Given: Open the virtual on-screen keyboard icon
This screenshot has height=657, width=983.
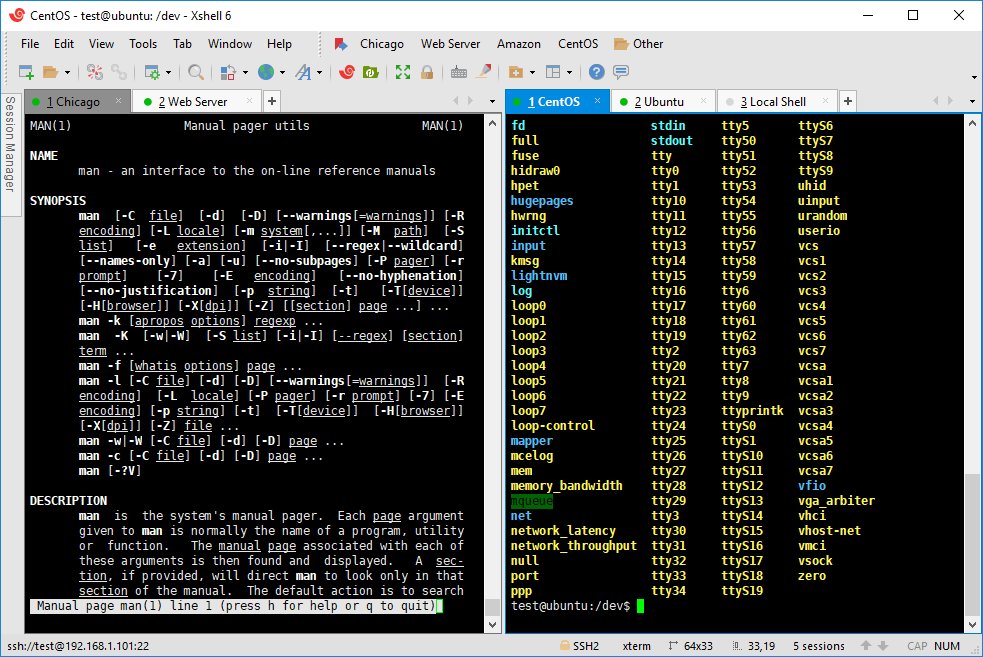Looking at the screenshot, I should click(x=453, y=72).
